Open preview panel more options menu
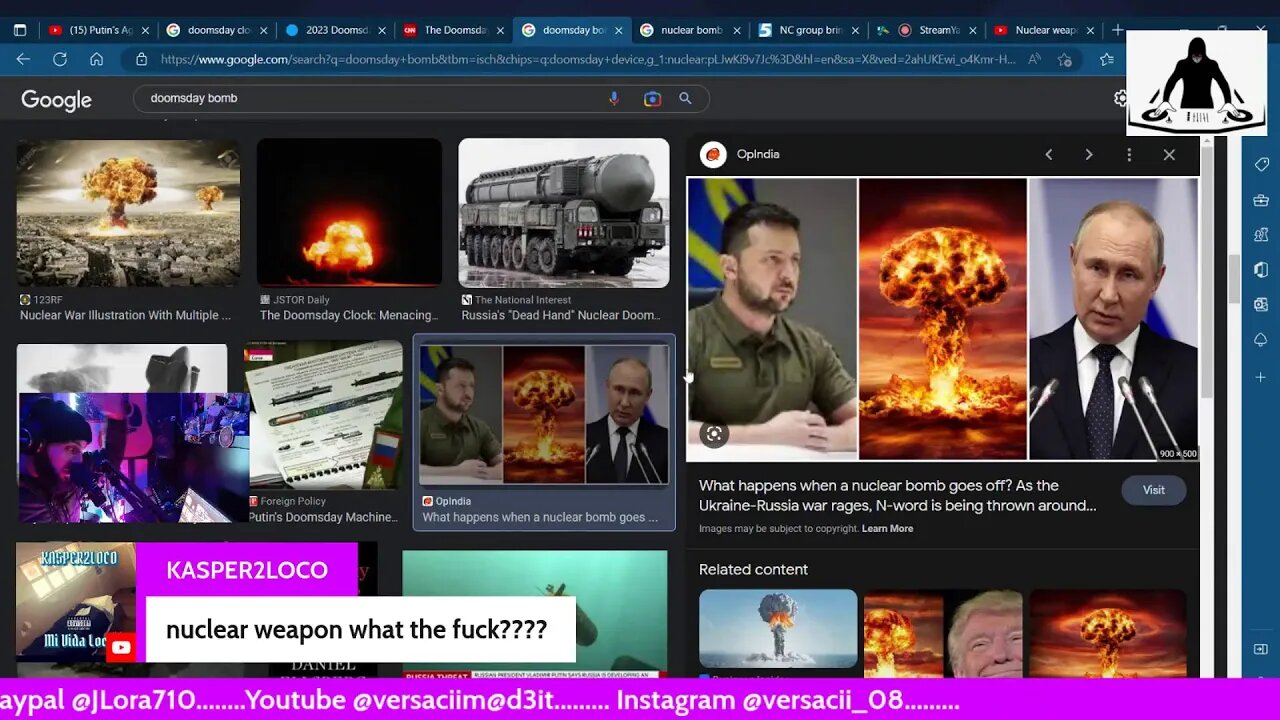1280x720 pixels. click(1129, 154)
